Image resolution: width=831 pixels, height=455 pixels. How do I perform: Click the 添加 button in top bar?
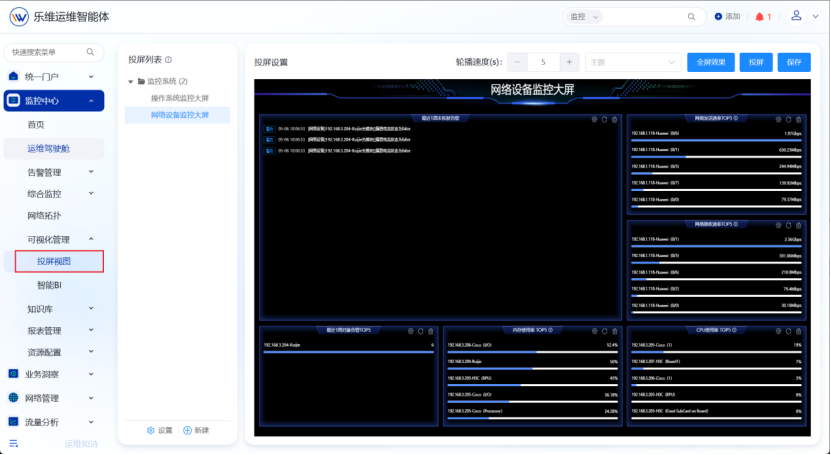(727, 16)
